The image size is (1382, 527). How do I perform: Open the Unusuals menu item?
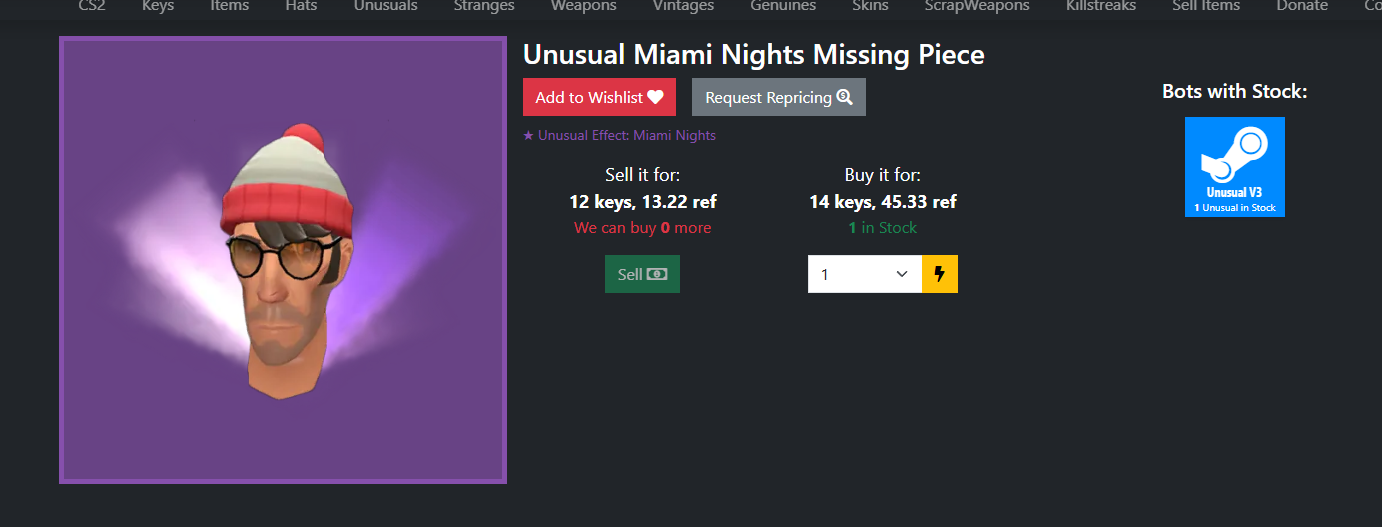(x=385, y=6)
